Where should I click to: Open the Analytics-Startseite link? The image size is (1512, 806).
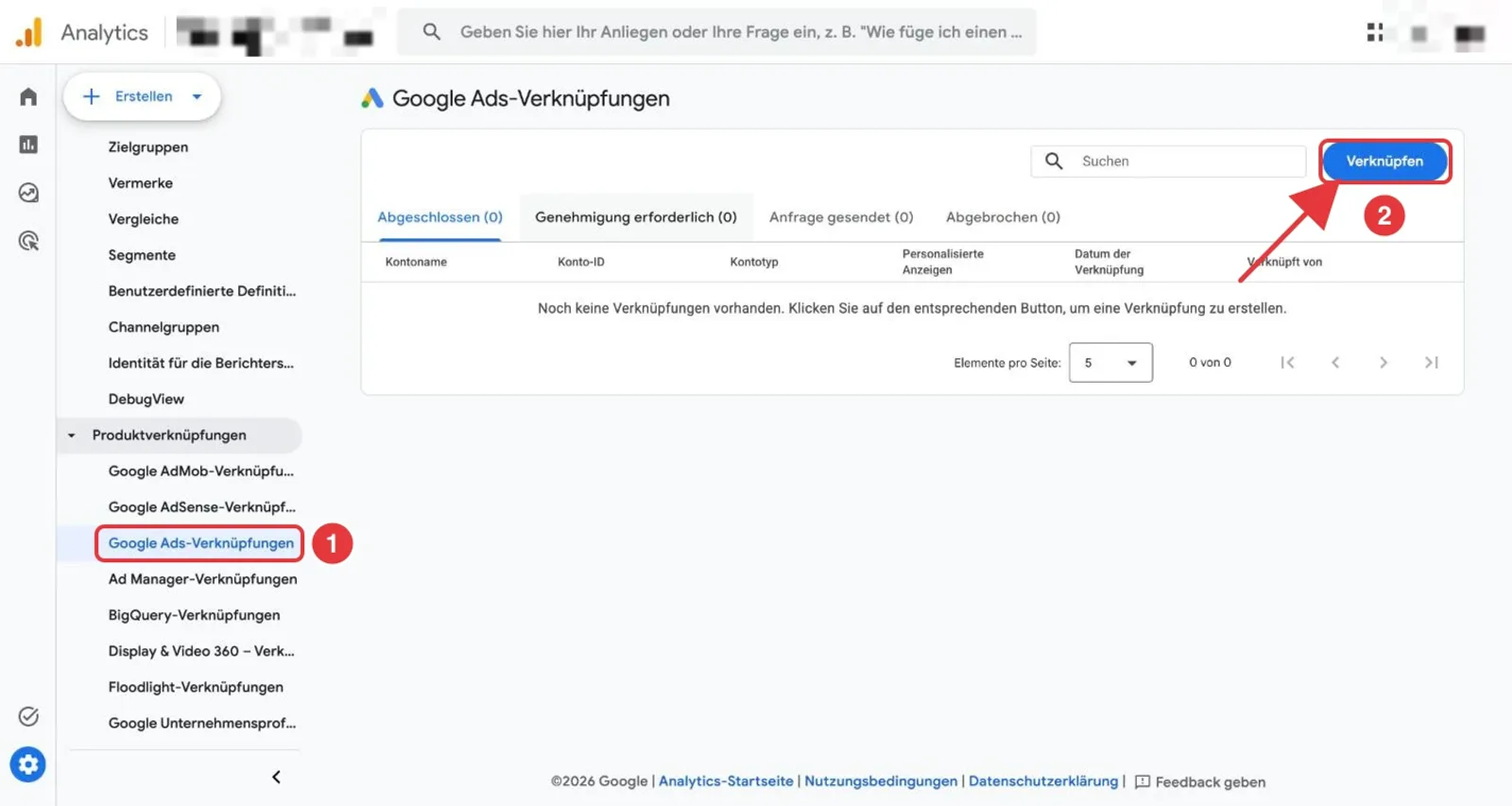coord(726,781)
